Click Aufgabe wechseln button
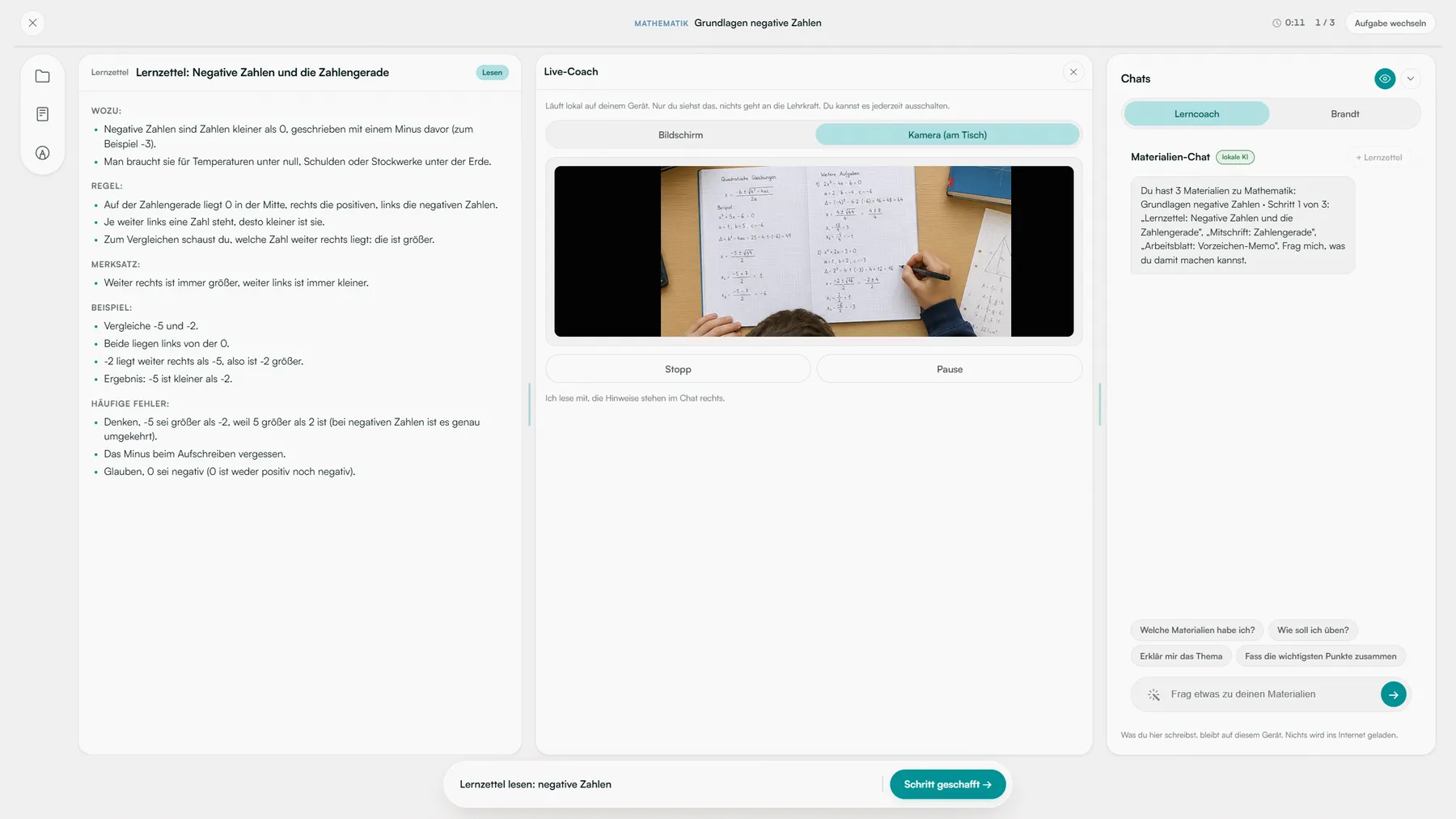This screenshot has height=819, width=1456. [x=1390, y=23]
